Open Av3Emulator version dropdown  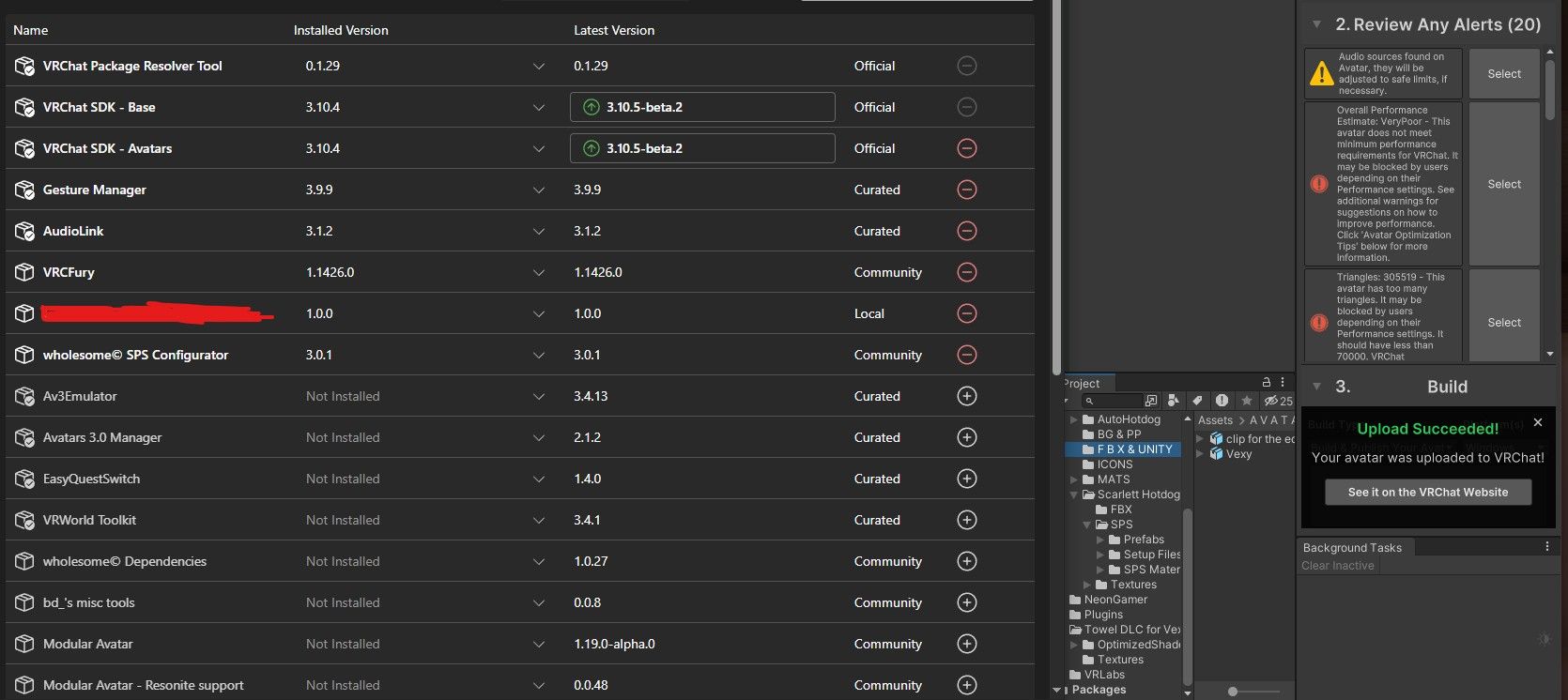pyautogui.click(x=539, y=396)
